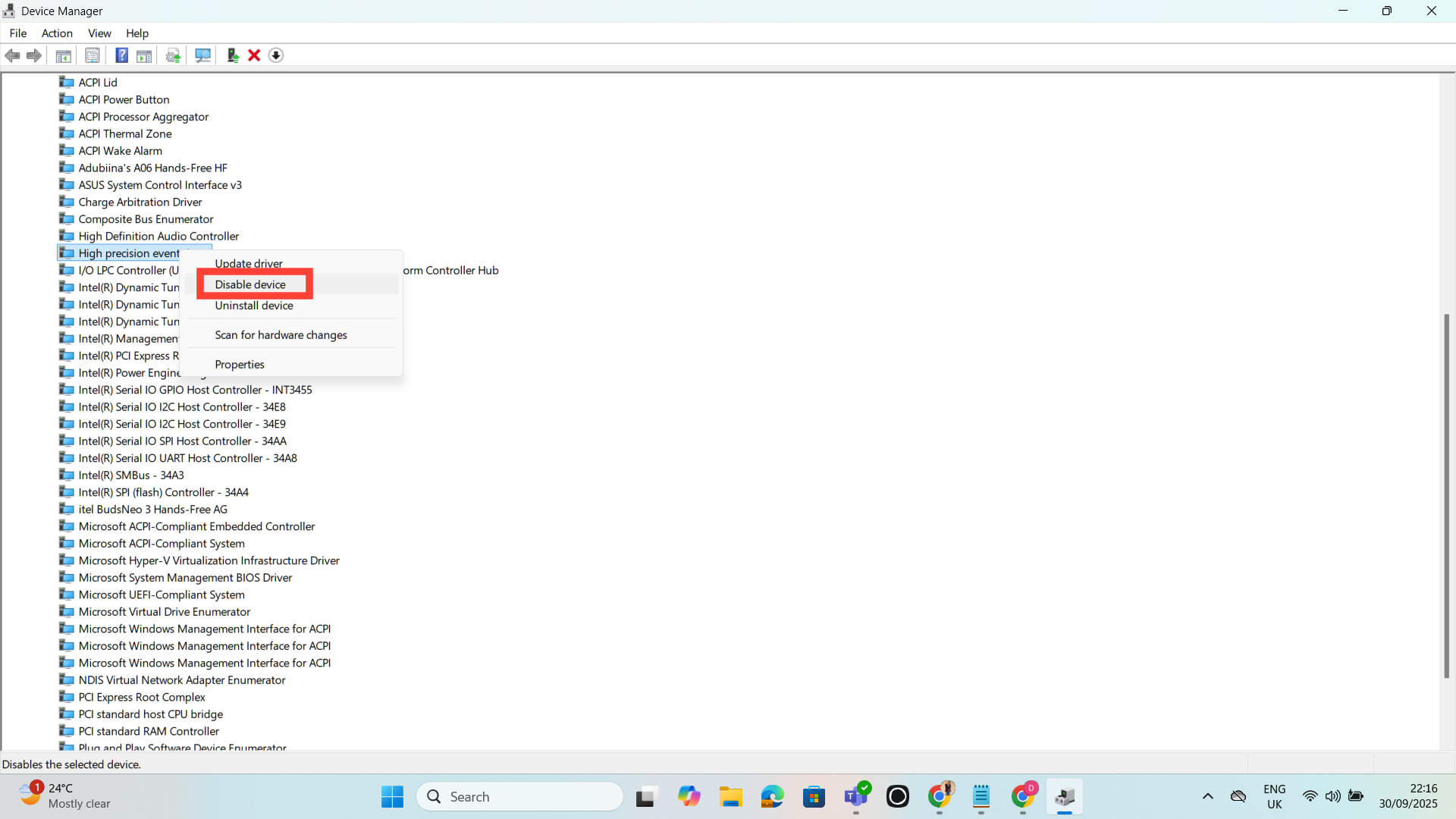Choose Properties in the context menu
Screen dimensions: 1456x819
pos(240,365)
